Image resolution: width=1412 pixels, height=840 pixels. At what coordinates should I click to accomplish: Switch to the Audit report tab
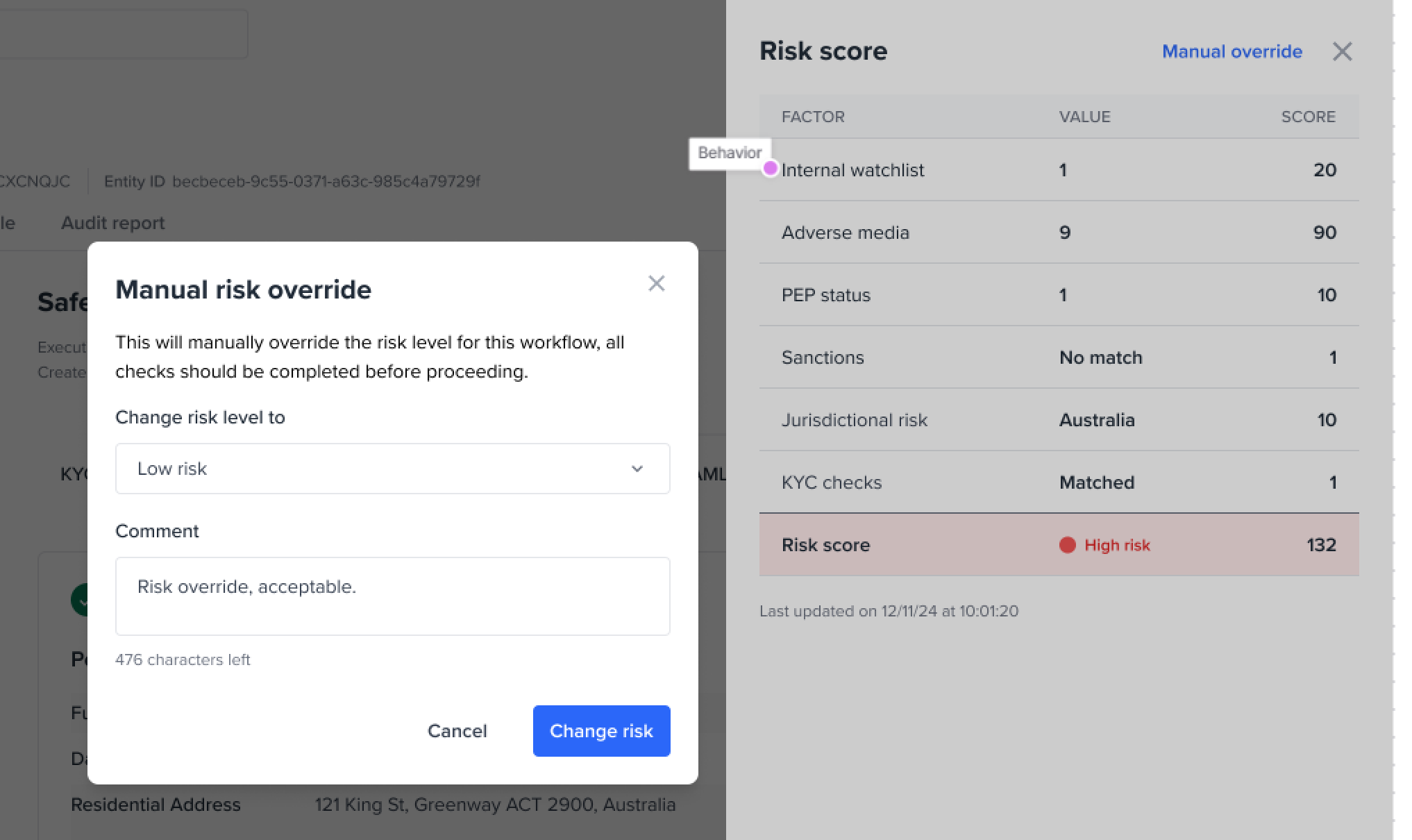click(112, 223)
